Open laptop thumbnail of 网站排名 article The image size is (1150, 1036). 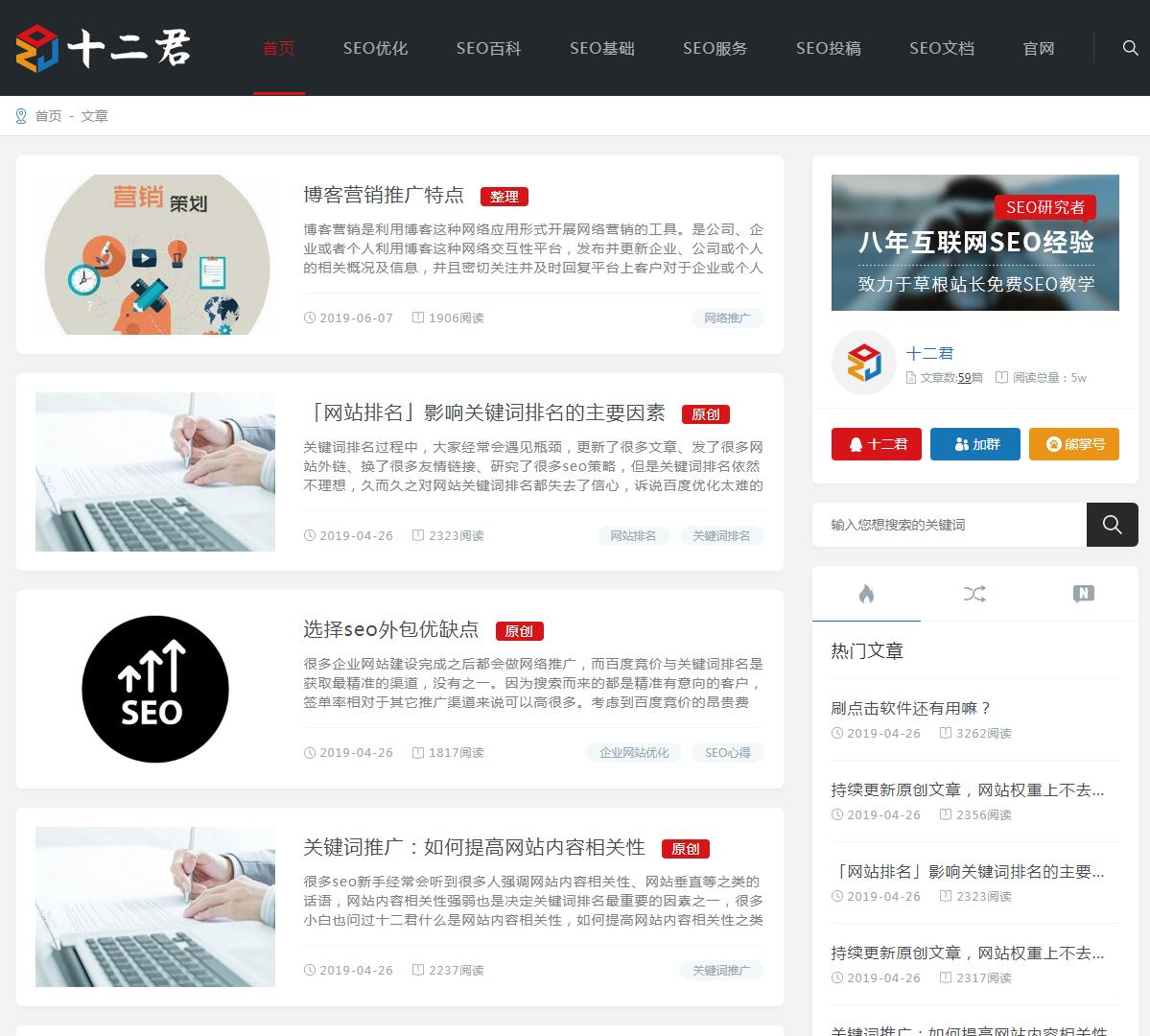click(155, 472)
